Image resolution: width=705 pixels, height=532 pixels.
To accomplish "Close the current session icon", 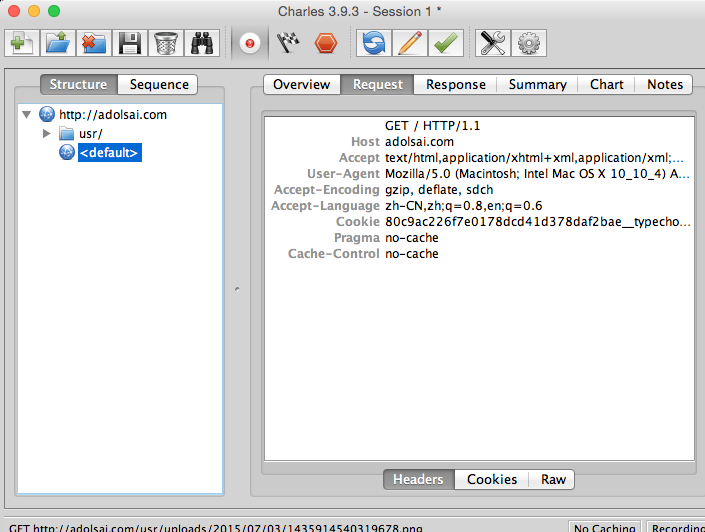I will (x=94, y=43).
